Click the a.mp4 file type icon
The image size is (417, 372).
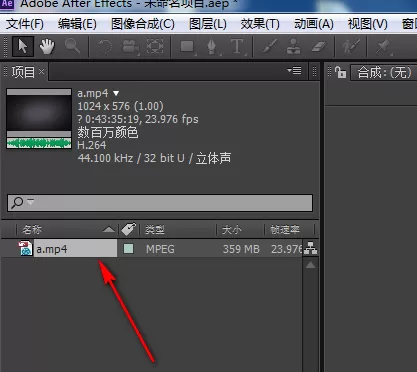25,249
